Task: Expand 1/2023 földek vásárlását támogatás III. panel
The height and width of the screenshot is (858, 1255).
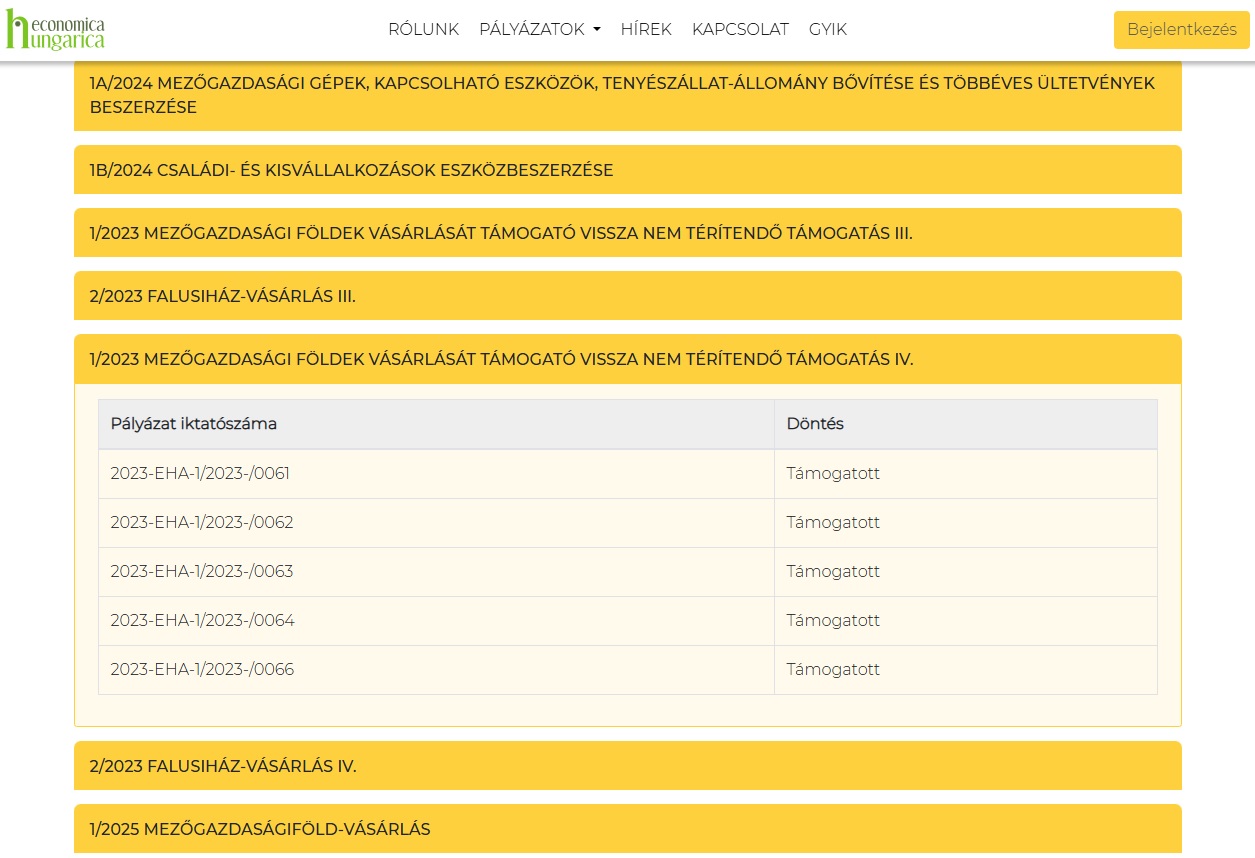Action: tap(500, 233)
